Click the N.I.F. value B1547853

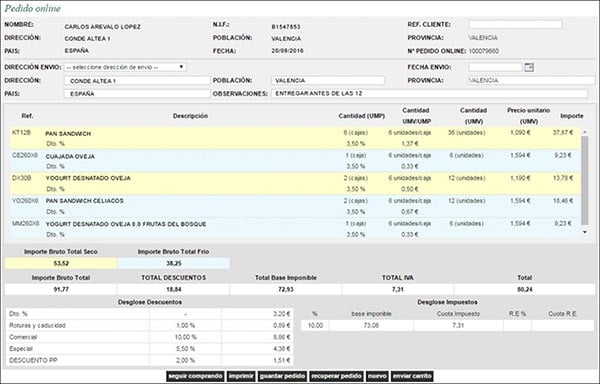click(286, 27)
